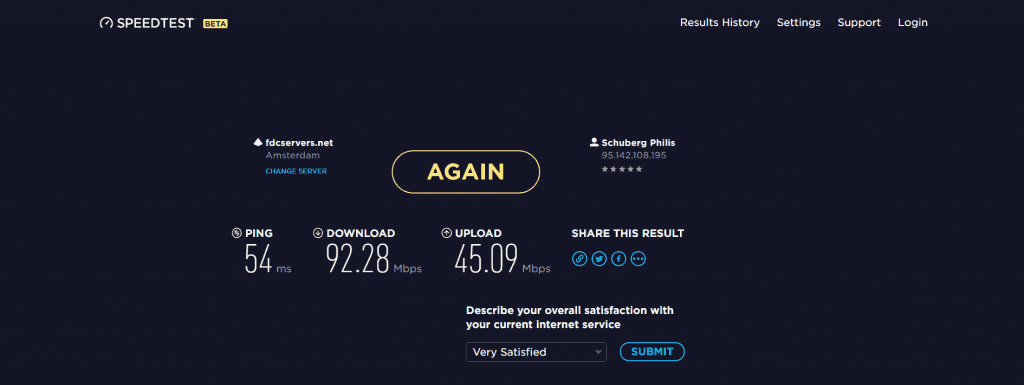Click the server icon beside fdcservers.net
1024x385 pixels.
258,142
